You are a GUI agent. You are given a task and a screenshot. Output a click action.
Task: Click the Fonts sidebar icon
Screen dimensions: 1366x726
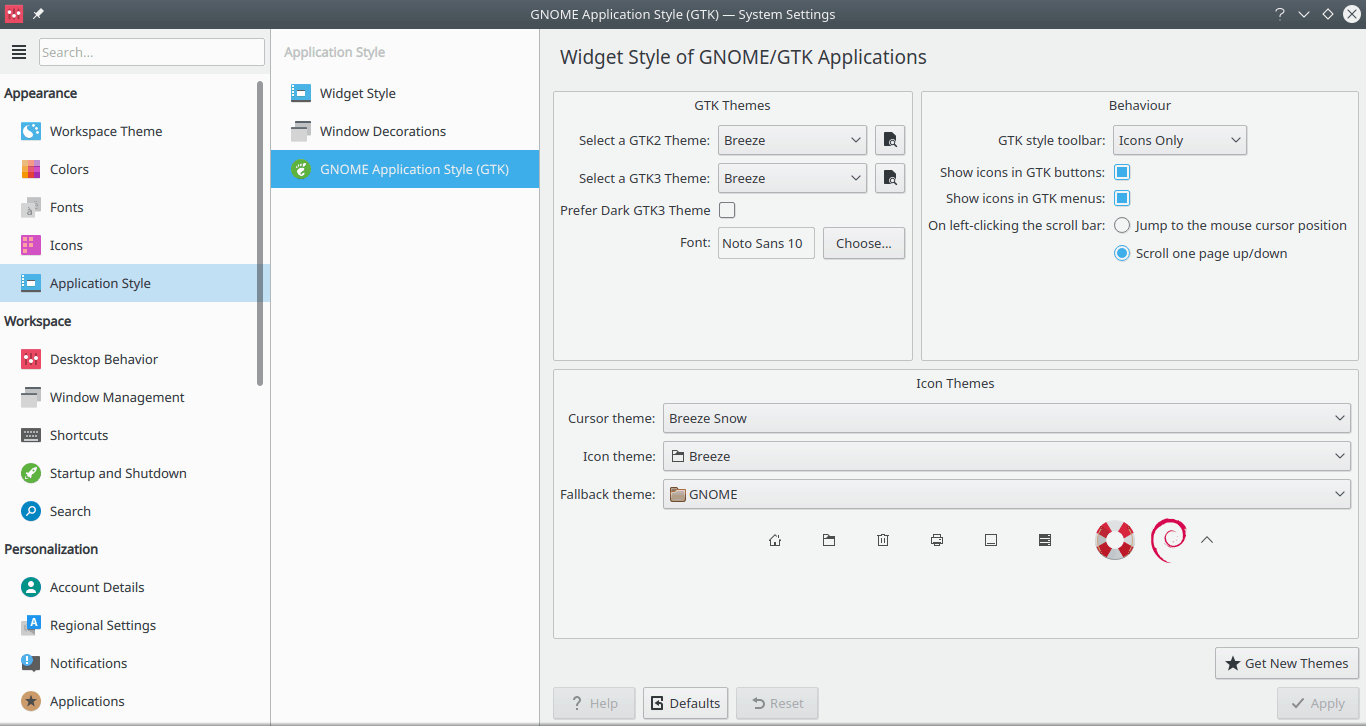pos(31,207)
